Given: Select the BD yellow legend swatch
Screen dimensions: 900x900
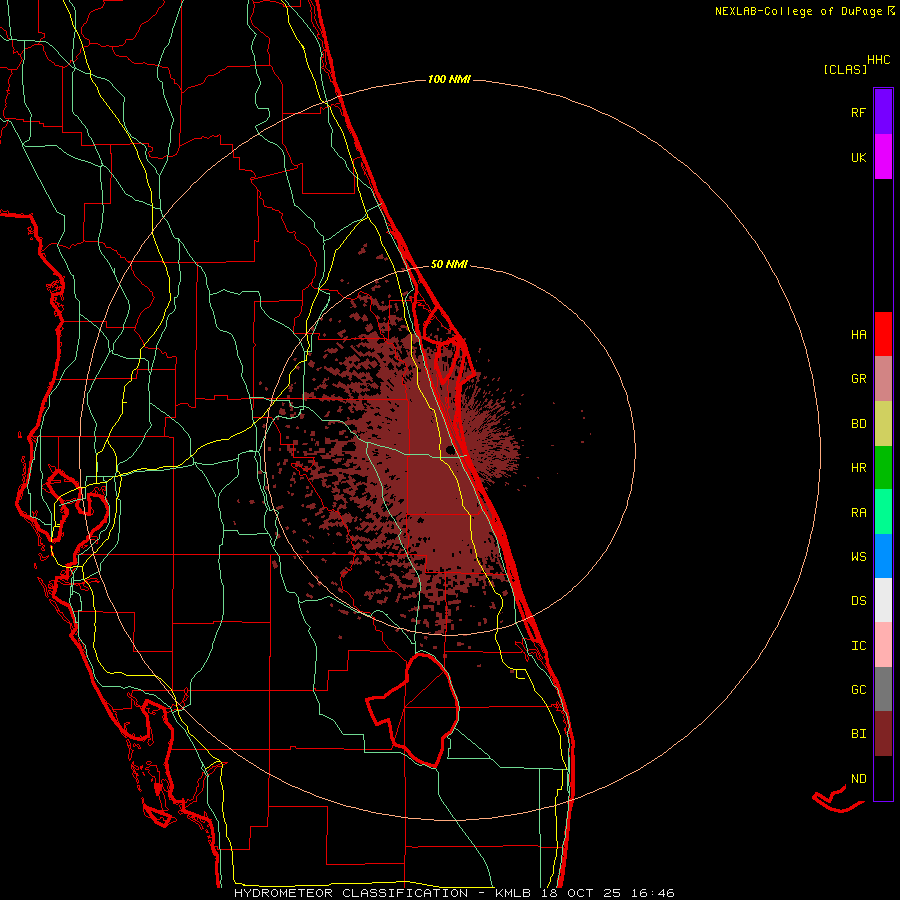Looking at the screenshot, I should [x=883, y=423].
